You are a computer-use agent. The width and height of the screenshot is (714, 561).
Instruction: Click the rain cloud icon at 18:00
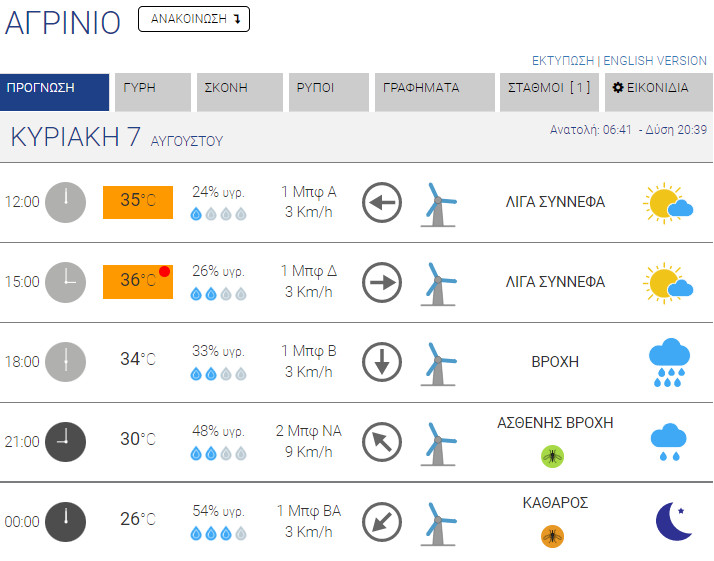click(x=669, y=362)
